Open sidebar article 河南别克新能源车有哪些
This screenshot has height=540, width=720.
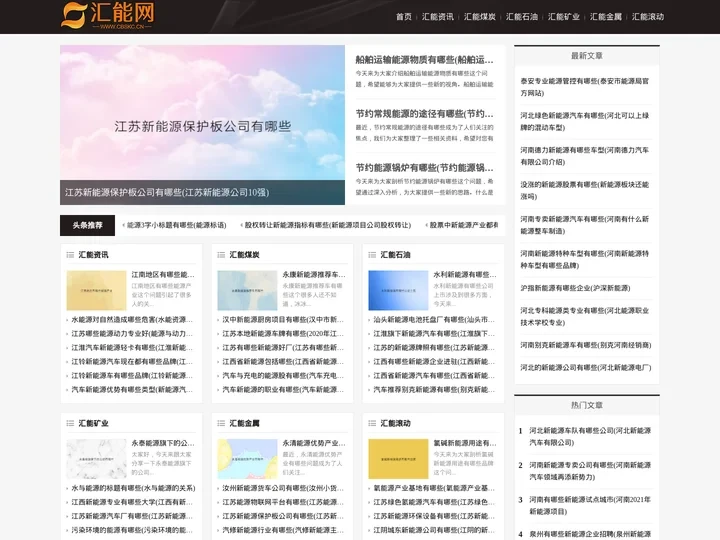(585, 345)
